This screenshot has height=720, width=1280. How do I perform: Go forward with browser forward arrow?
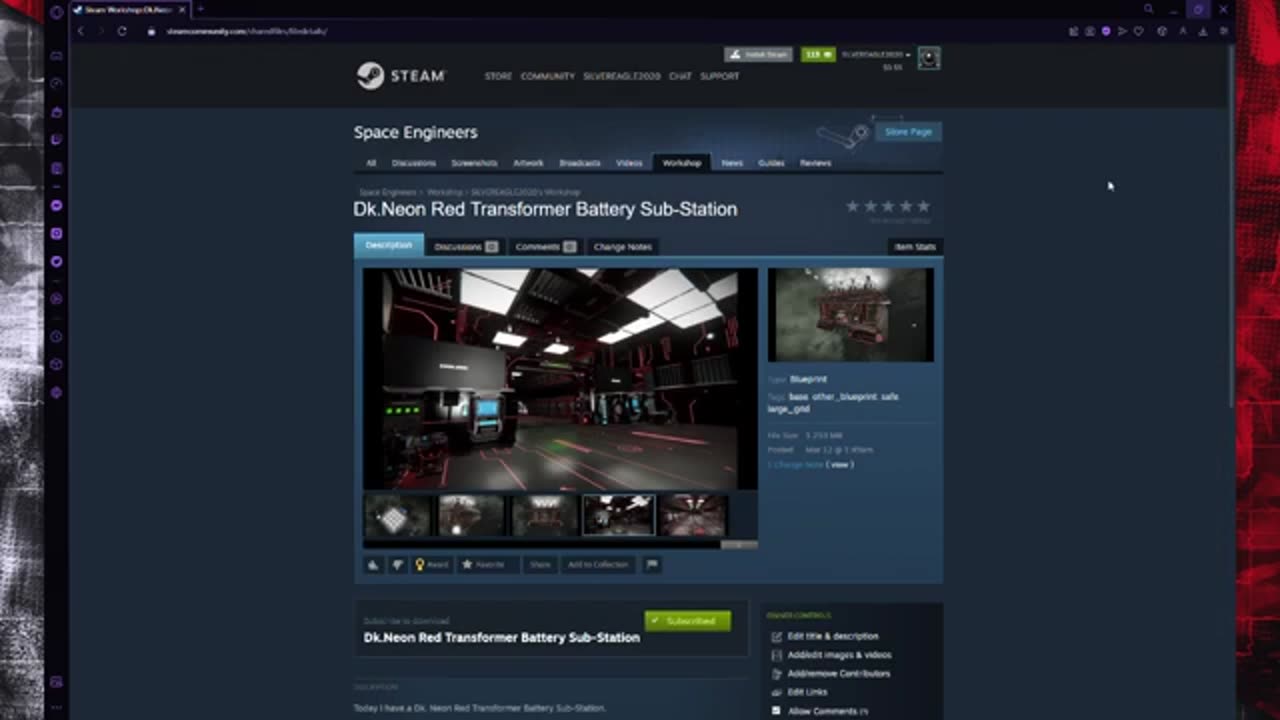point(101,31)
